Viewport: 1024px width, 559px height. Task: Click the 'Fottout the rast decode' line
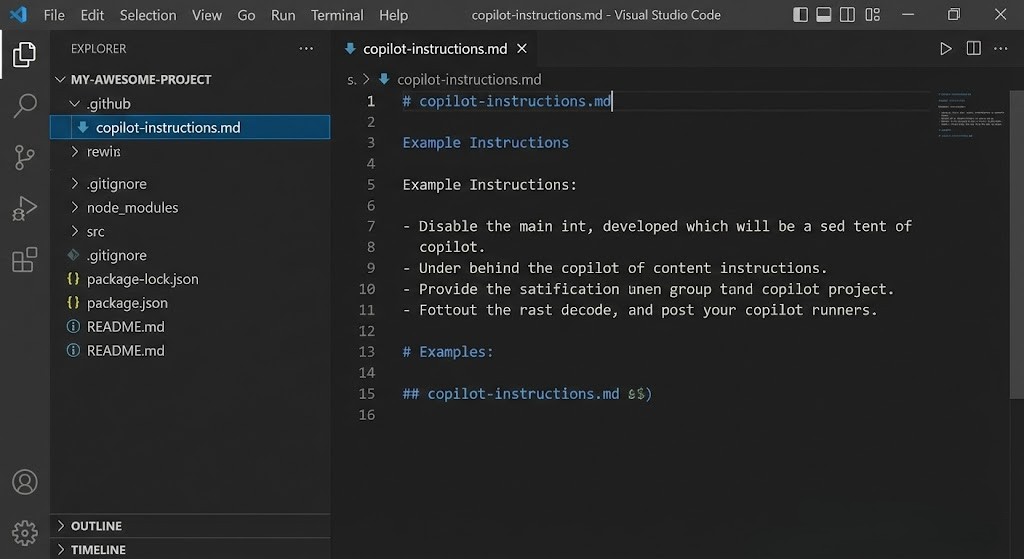pyautogui.click(x=640, y=310)
